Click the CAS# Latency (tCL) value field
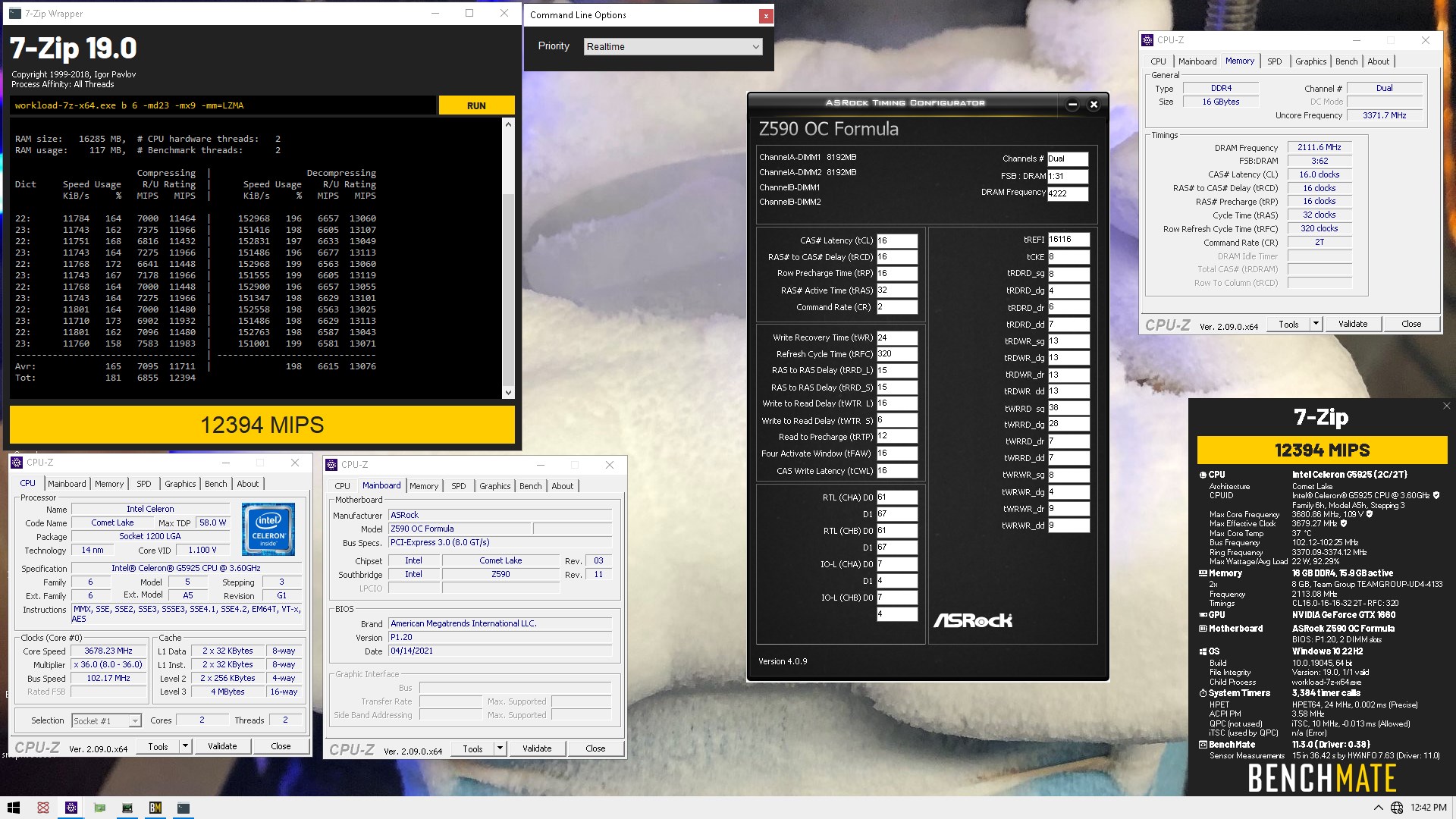The image size is (1456, 819). pyautogui.click(x=897, y=240)
